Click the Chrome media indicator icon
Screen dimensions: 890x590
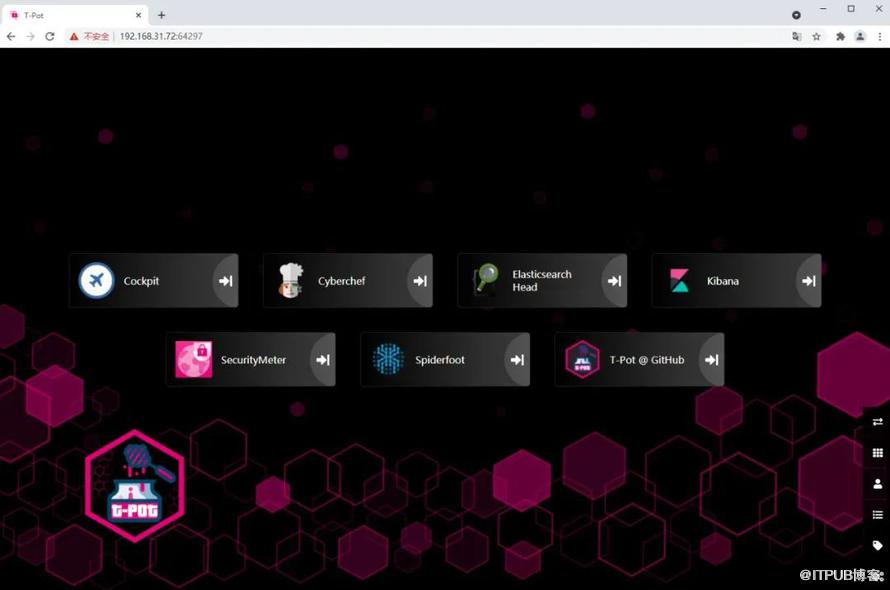pos(796,15)
